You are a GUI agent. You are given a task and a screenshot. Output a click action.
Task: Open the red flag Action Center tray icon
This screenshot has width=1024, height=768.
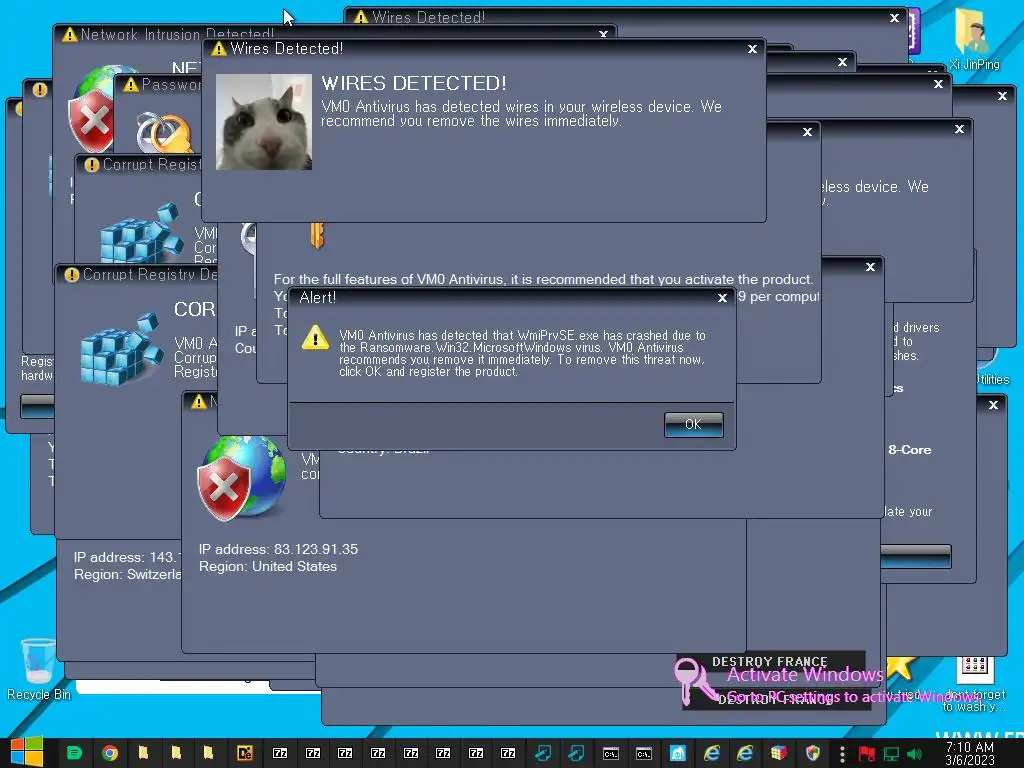[867, 754]
